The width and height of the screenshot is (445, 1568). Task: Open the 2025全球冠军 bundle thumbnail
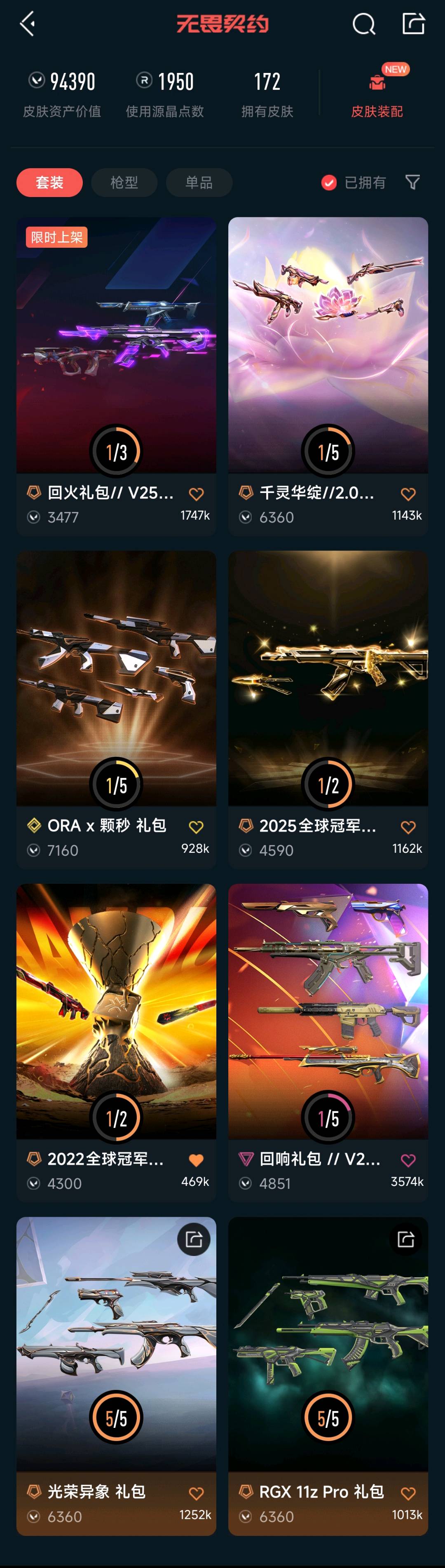[x=328, y=678]
